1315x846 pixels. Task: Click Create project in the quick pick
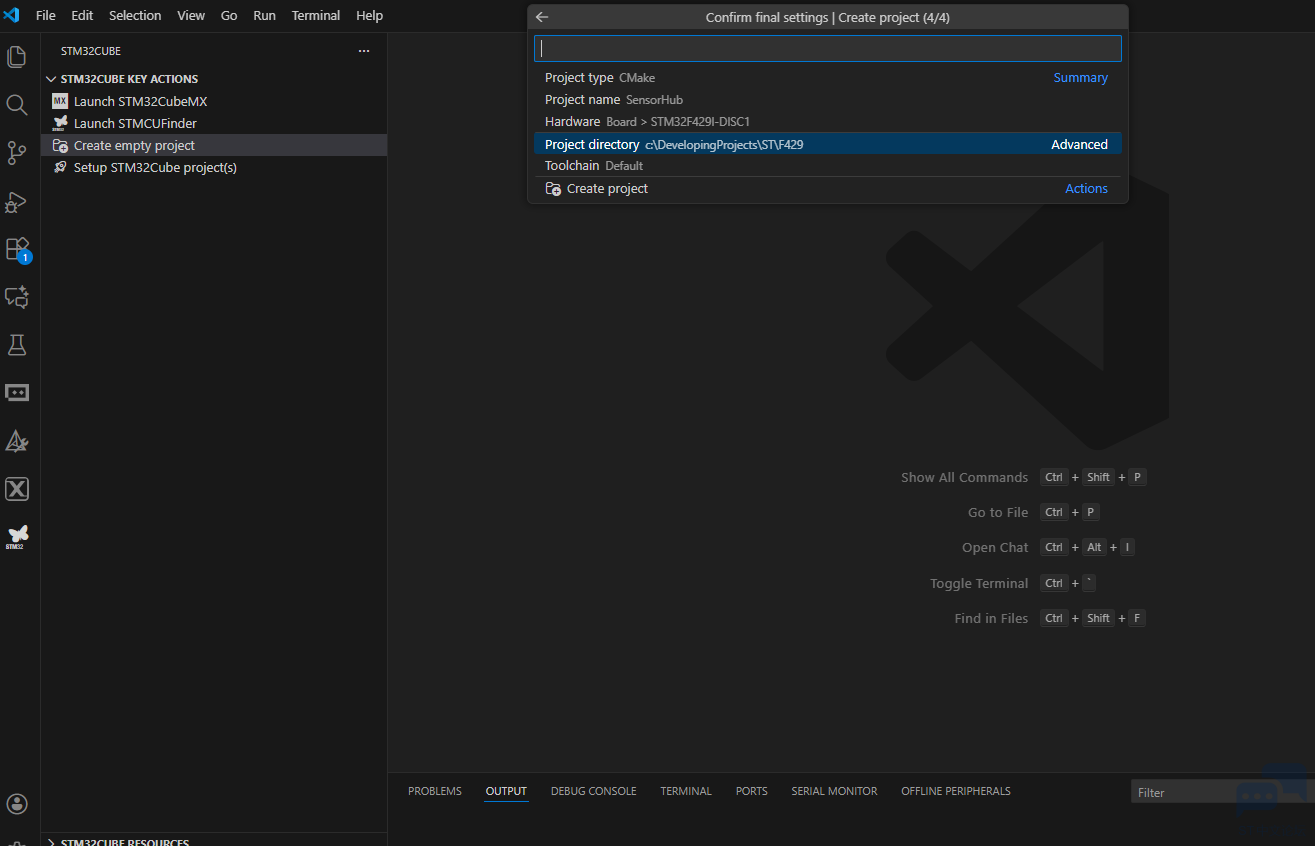[x=607, y=189]
